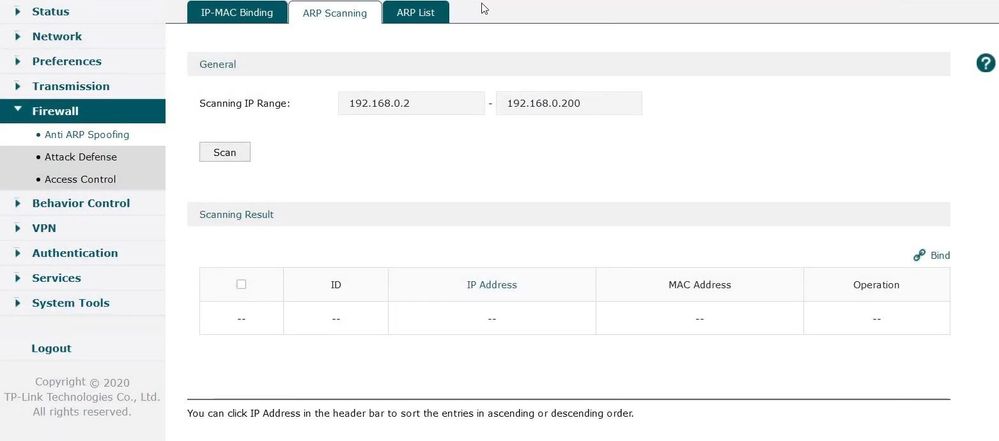Screen dimensions: 999x441
Task: Select the Services sidebar label
Action: (x=56, y=278)
